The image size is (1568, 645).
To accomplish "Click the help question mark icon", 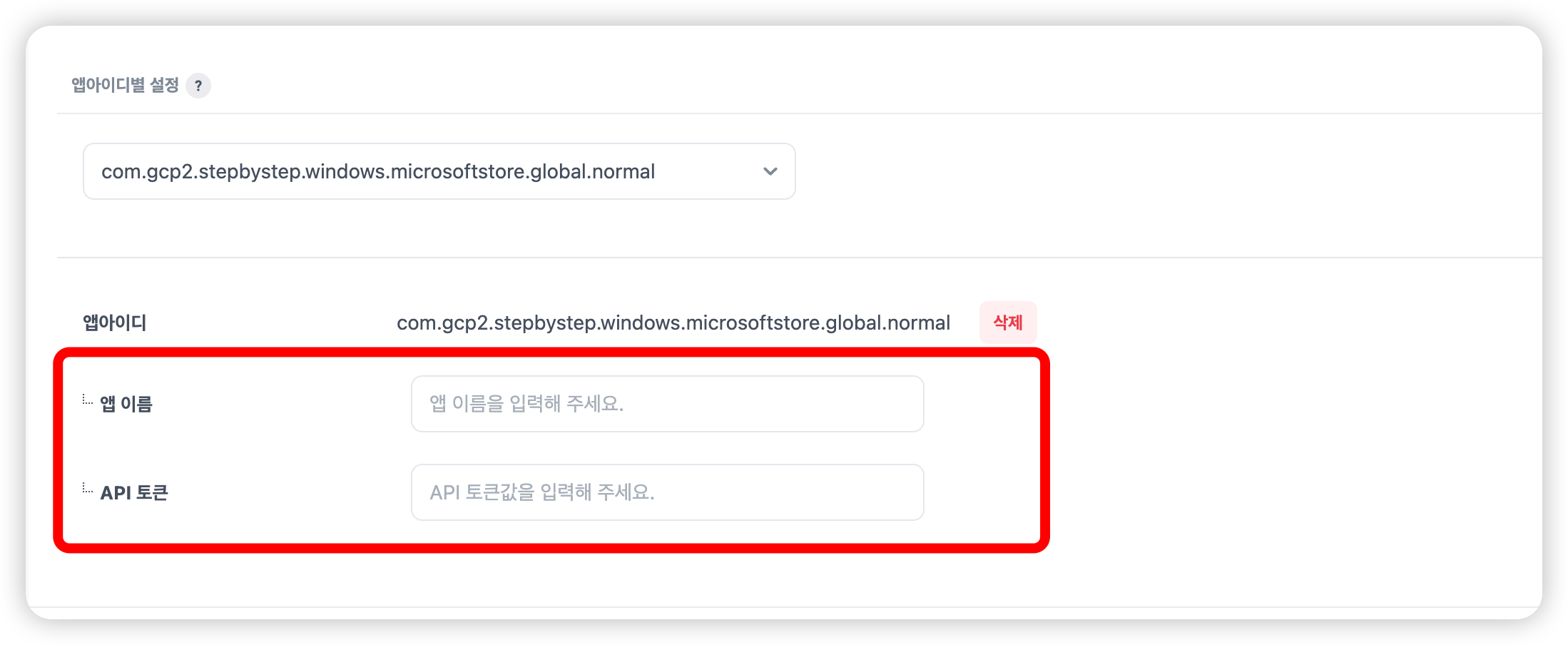I will point(198,86).
